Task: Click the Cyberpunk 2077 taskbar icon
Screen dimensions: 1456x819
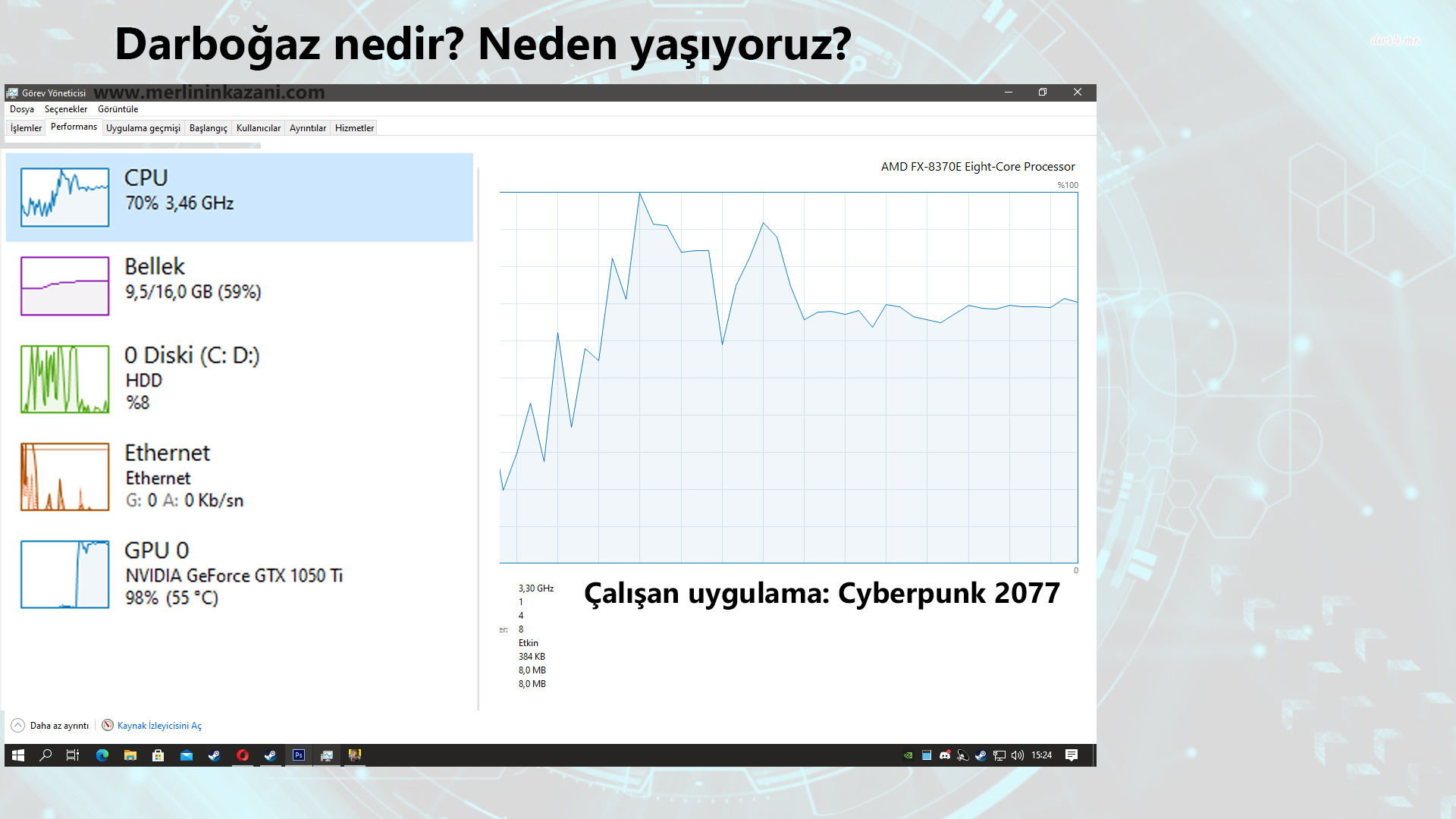Action: point(355,755)
